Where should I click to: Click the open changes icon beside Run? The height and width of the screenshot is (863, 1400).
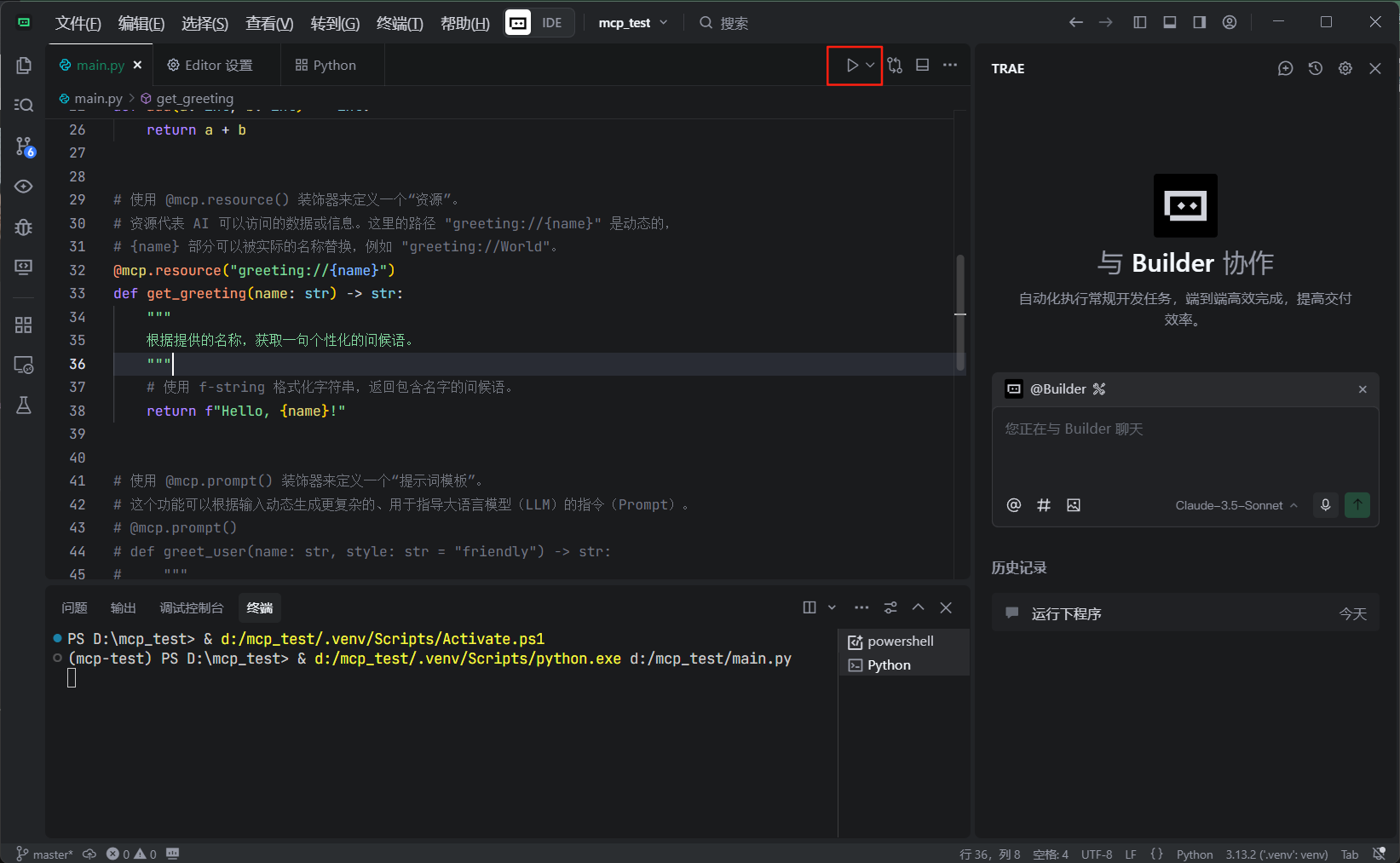click(x=895, y=66)
